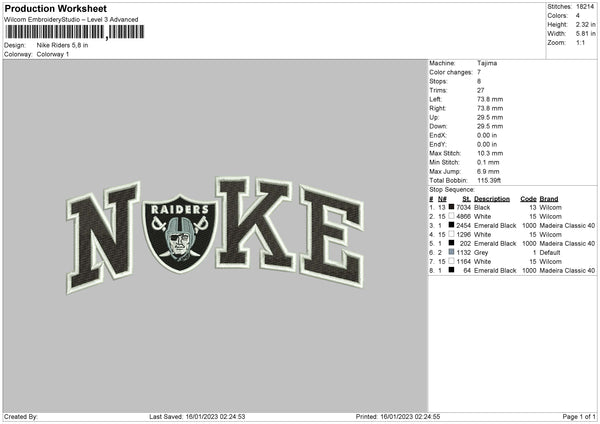Click the stitch count 1164 in row 7

463,262
